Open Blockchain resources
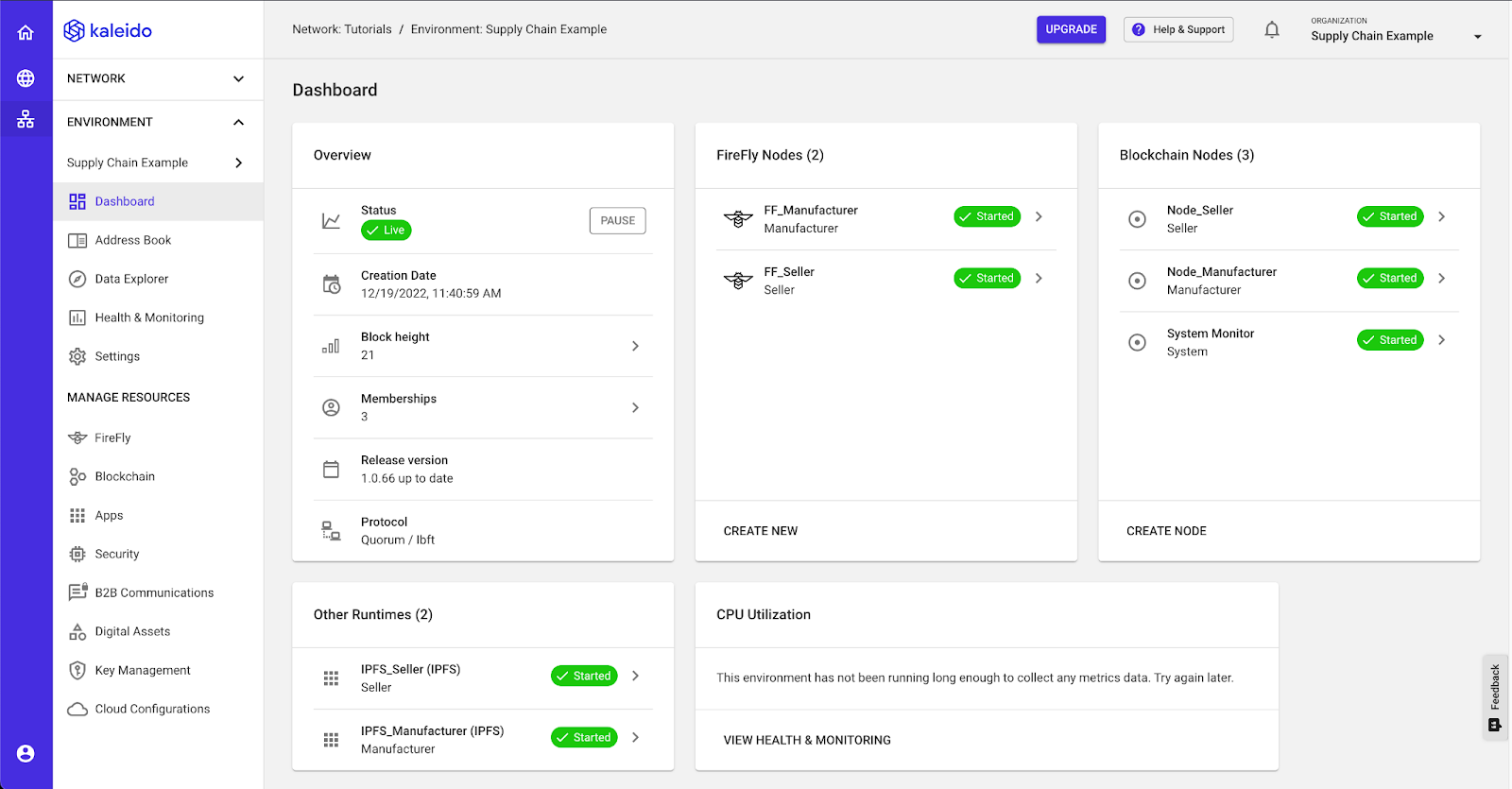The image size is (1512, 789). 158,476
